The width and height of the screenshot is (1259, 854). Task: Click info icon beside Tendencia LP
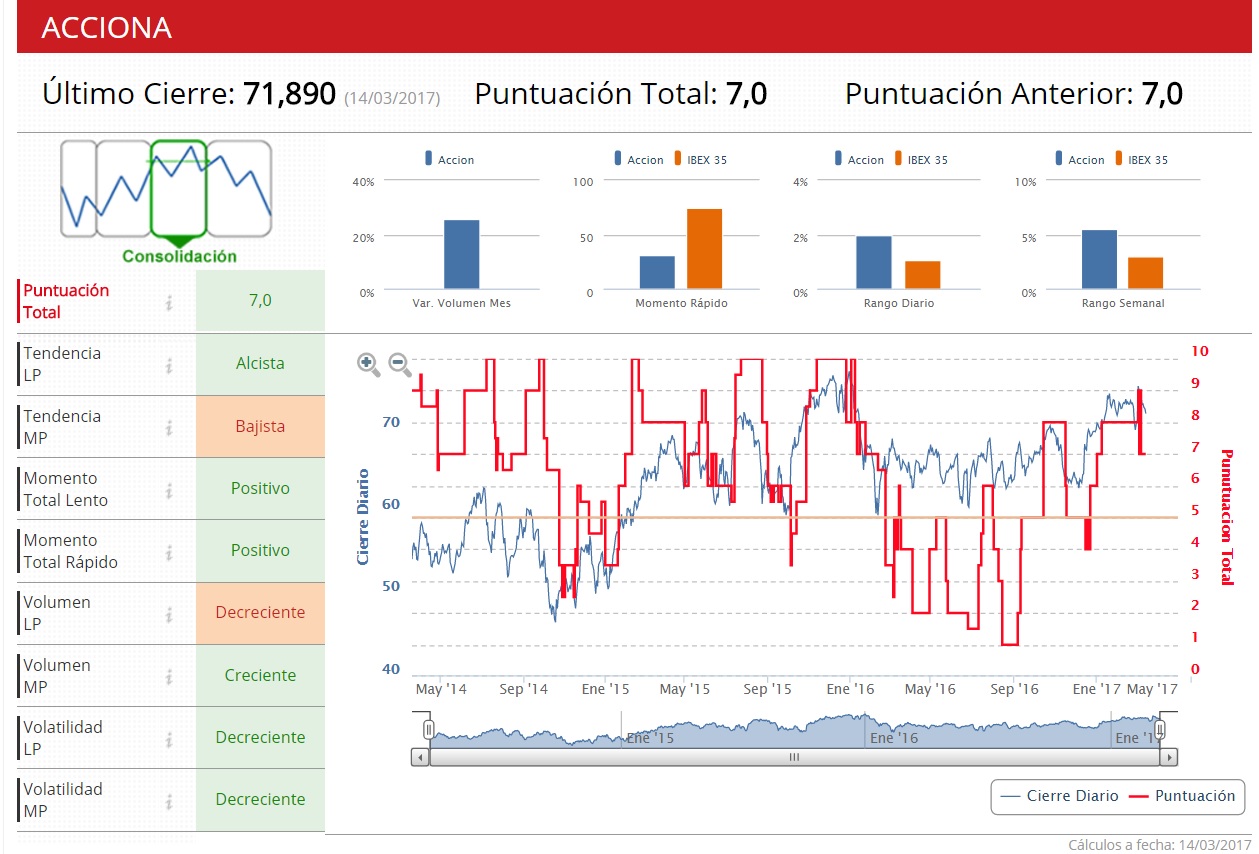click(x=169, y=365)
